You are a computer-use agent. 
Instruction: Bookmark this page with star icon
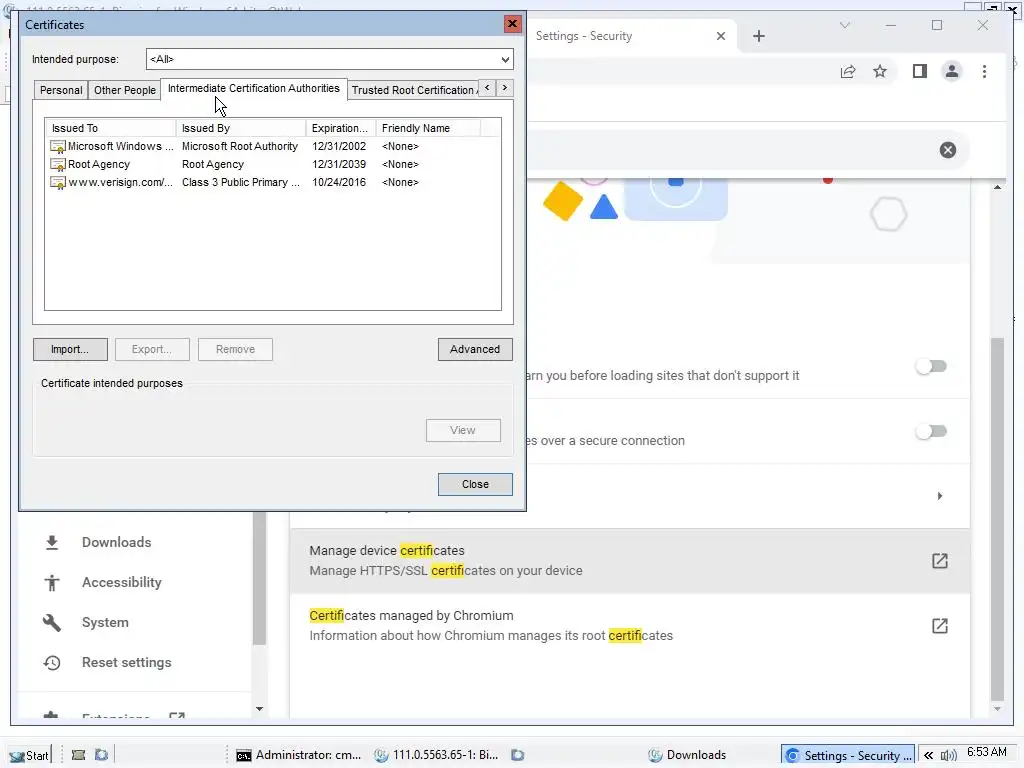click(x=880, y=71)
